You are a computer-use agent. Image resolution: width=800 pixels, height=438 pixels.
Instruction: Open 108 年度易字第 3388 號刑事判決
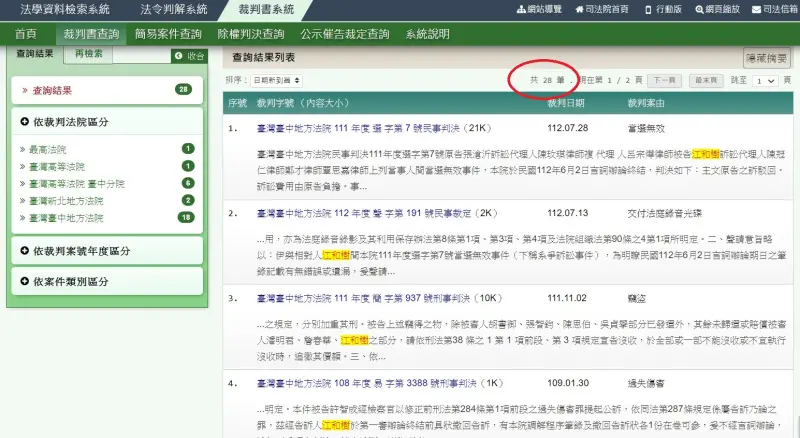[366, 383]
